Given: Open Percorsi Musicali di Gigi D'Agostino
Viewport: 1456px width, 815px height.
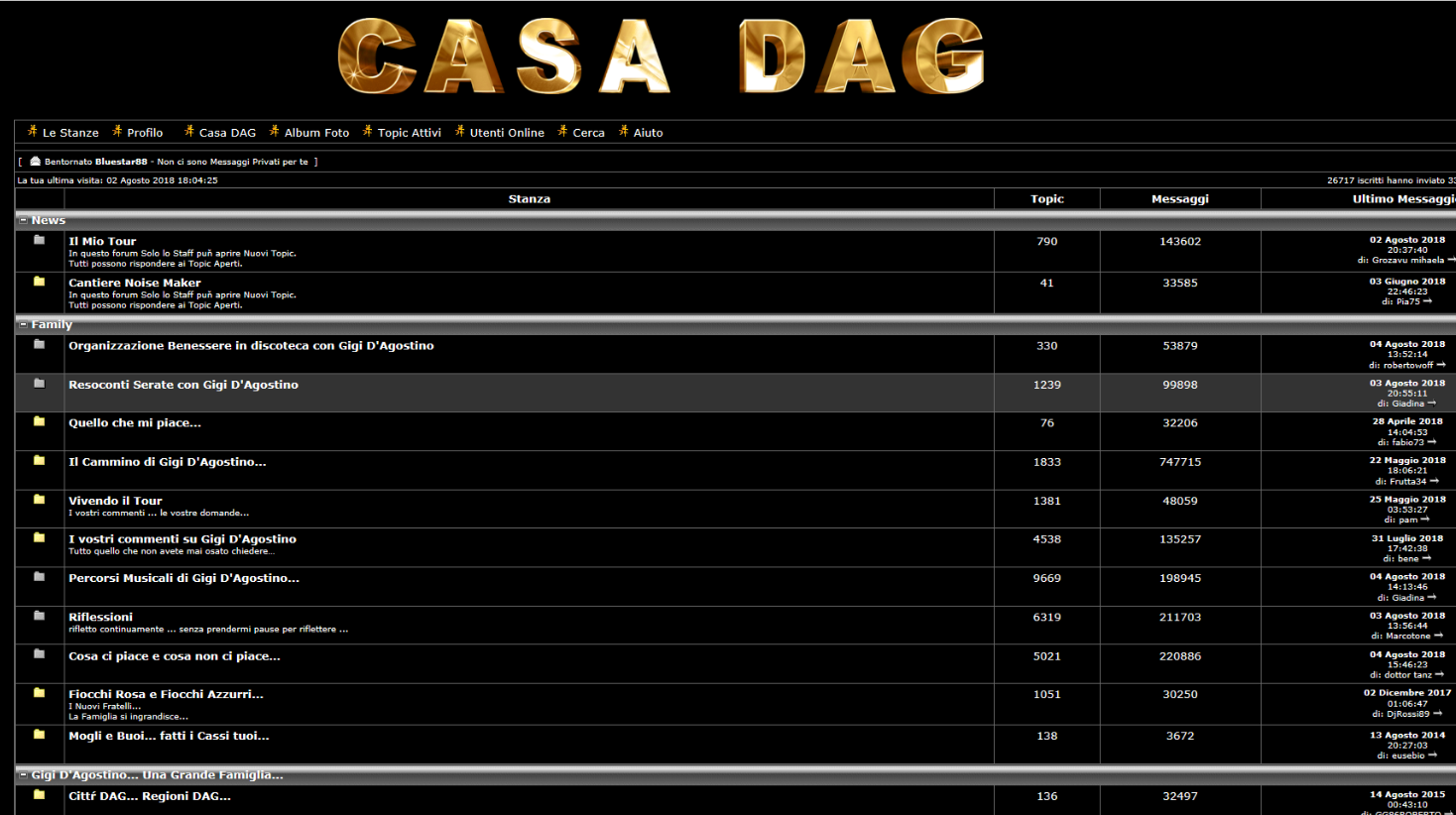Looking at the screenshot, I should [183, 578].
